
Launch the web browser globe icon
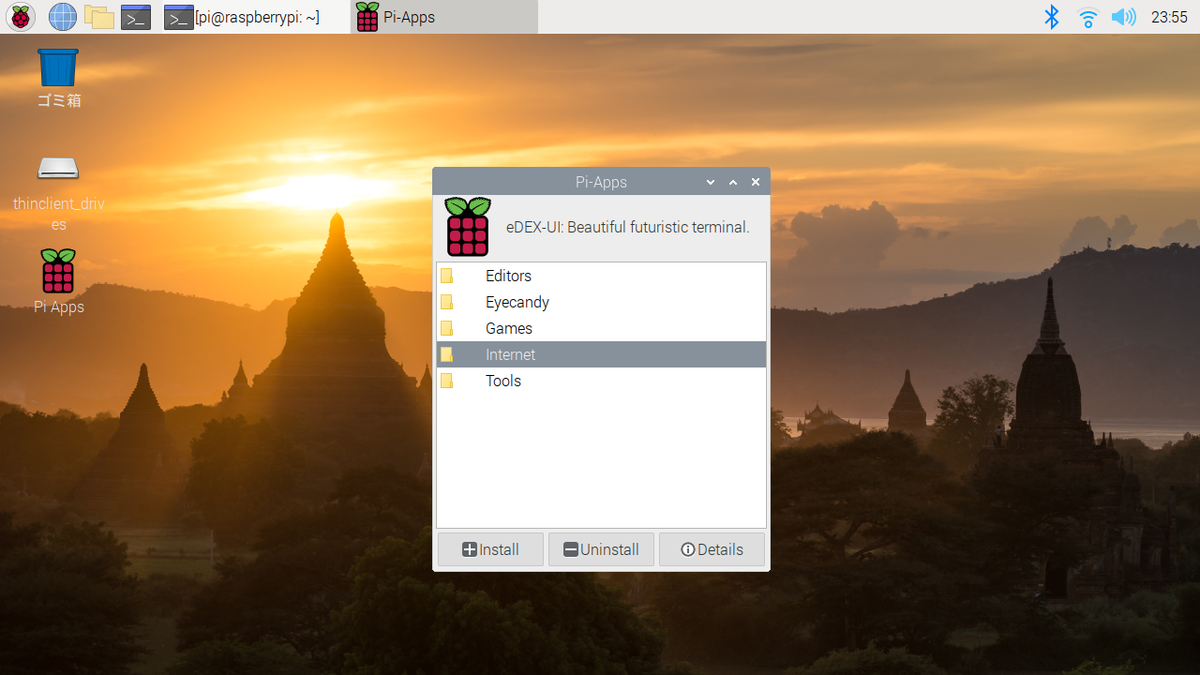pyautogui.click(x=62, y=16)
